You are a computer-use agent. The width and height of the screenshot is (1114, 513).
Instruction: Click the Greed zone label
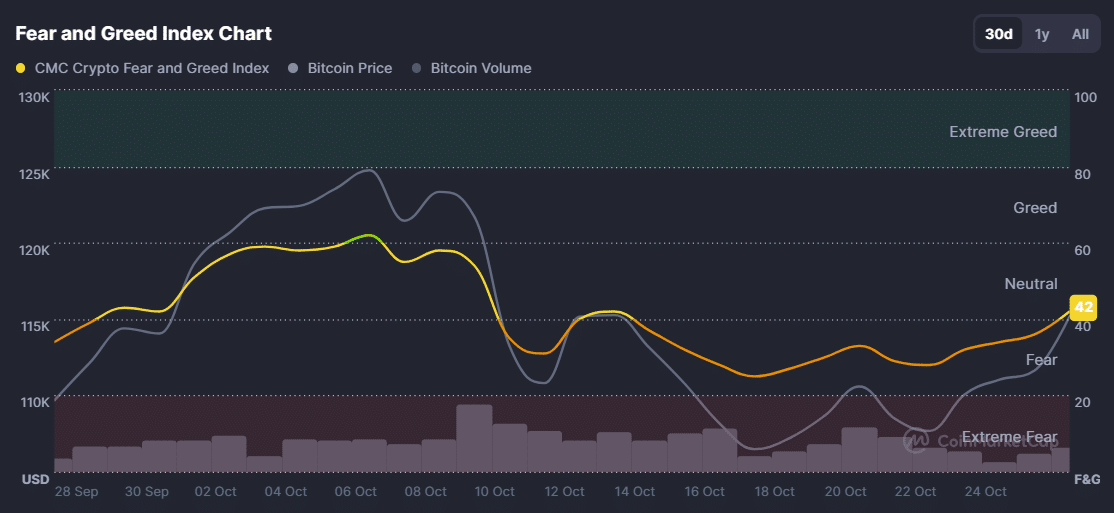click(x=1034, y=208)
